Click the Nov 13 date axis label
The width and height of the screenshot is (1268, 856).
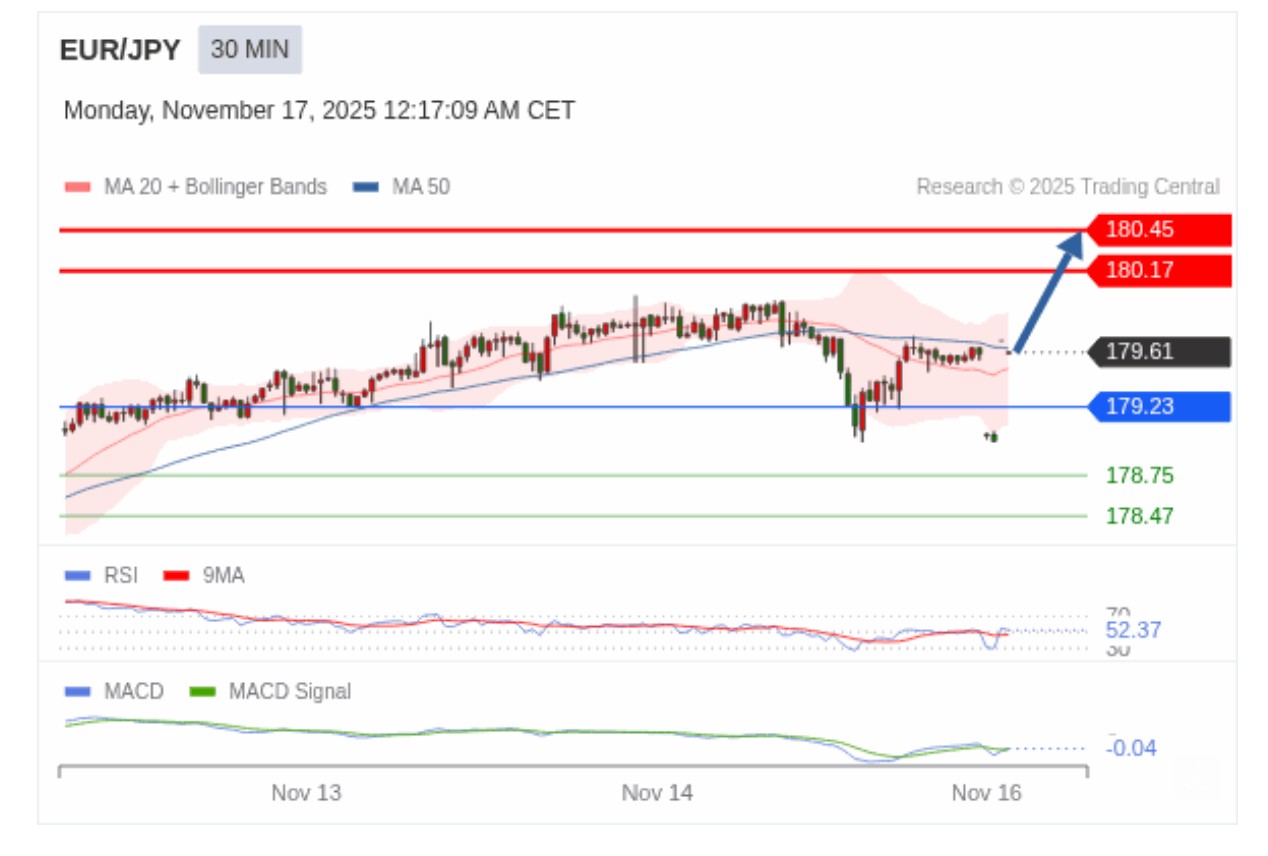pyautogui.click(x=306, y=793)
